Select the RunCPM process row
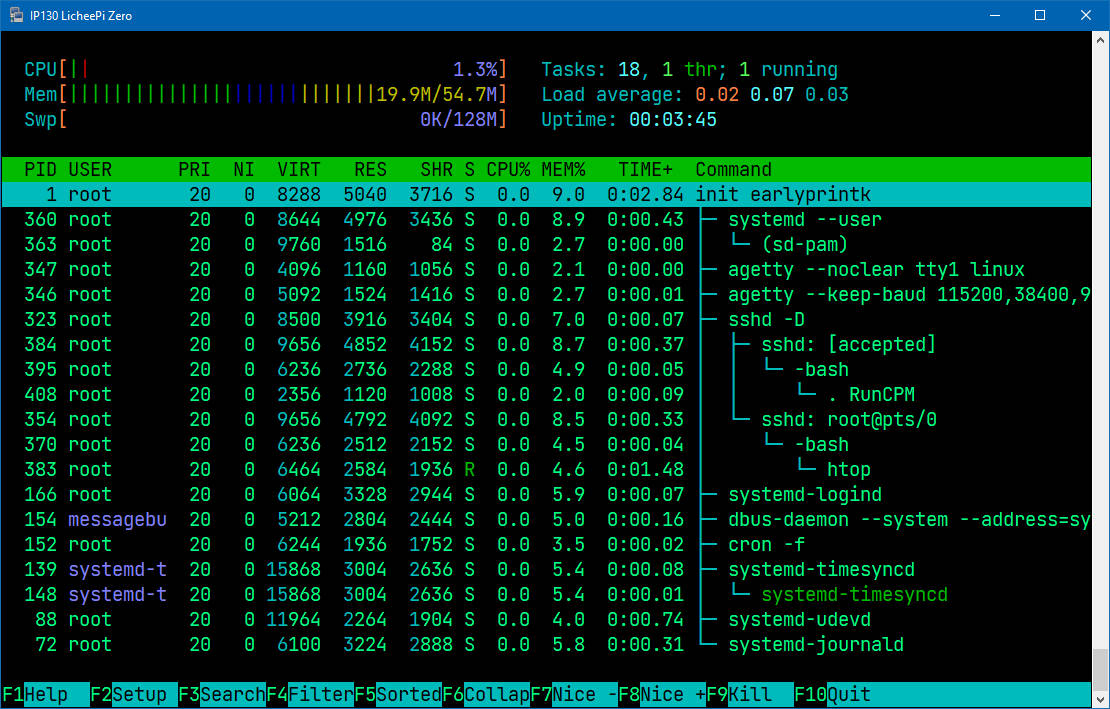This screenshot has height=709, width=1110. 546,394
